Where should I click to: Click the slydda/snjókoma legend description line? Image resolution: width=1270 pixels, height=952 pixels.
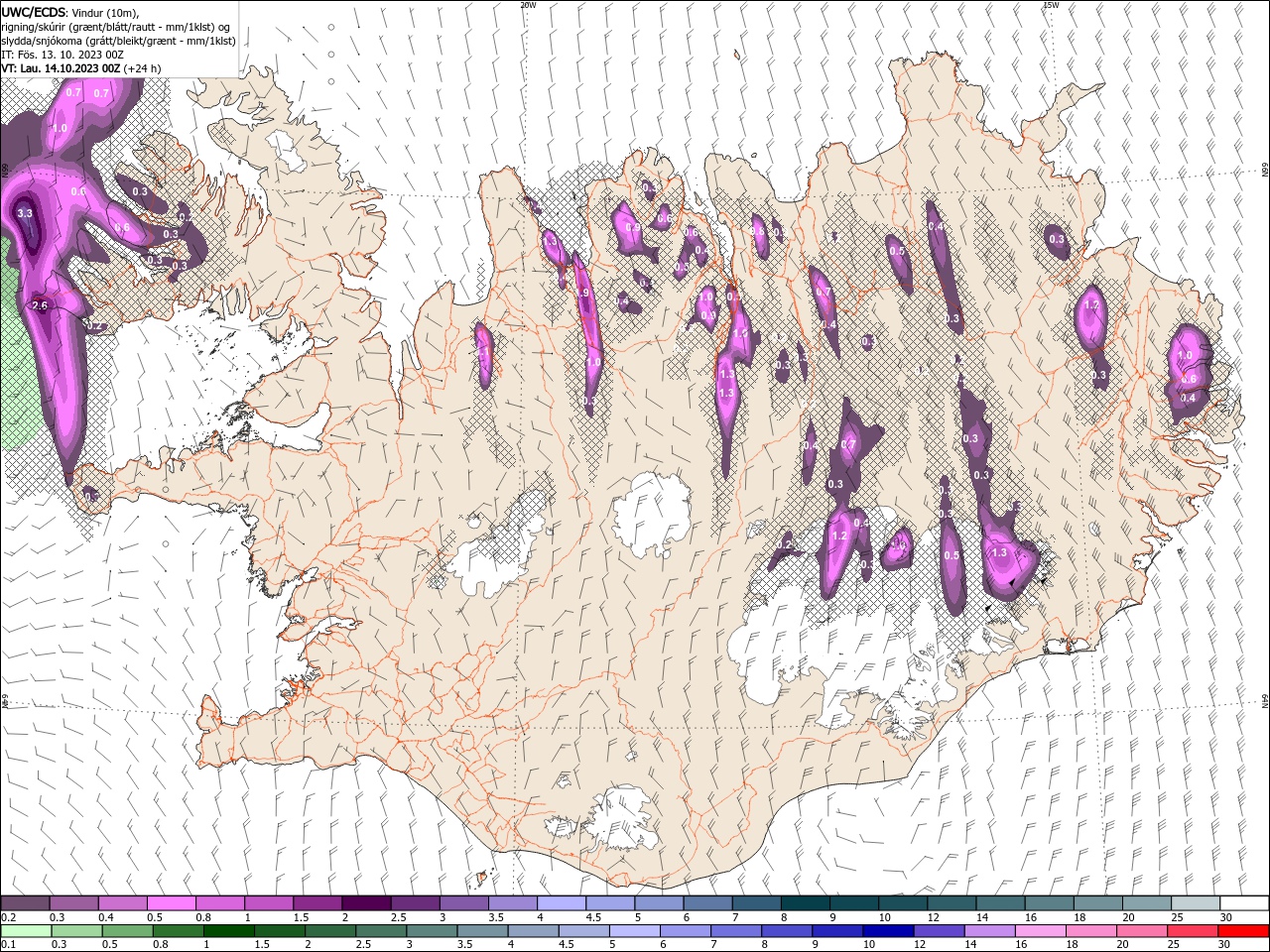click(x=118, y=40)
